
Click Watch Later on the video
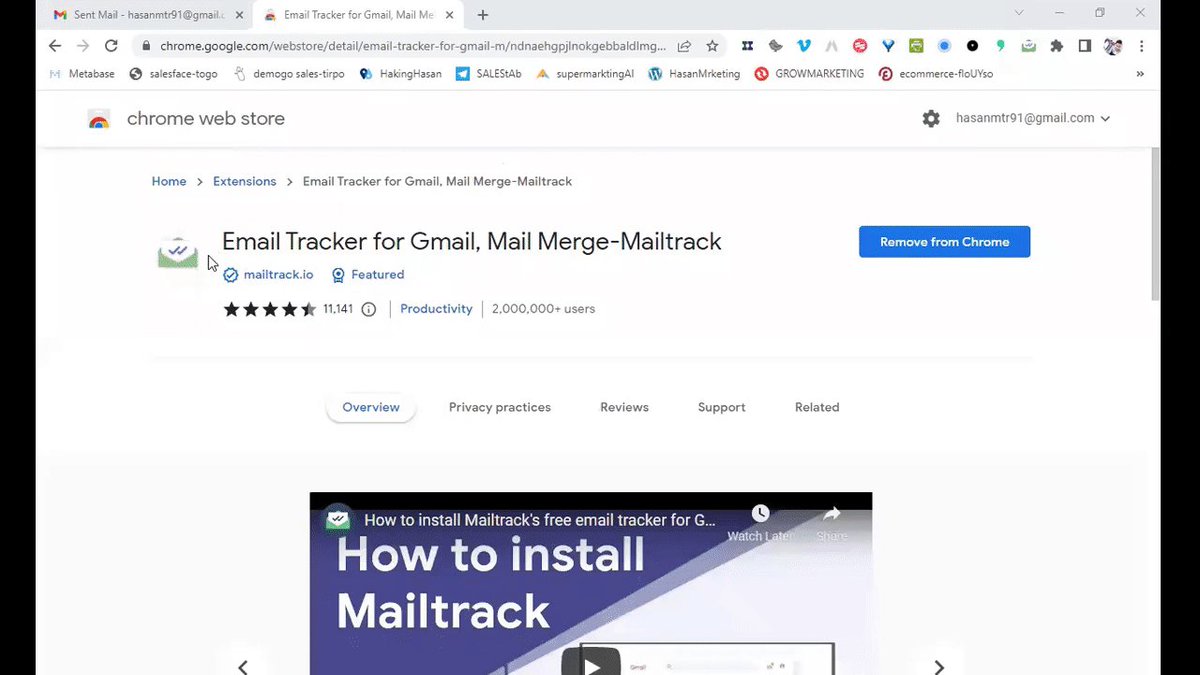pyautogui.click(x=760, y=523)
